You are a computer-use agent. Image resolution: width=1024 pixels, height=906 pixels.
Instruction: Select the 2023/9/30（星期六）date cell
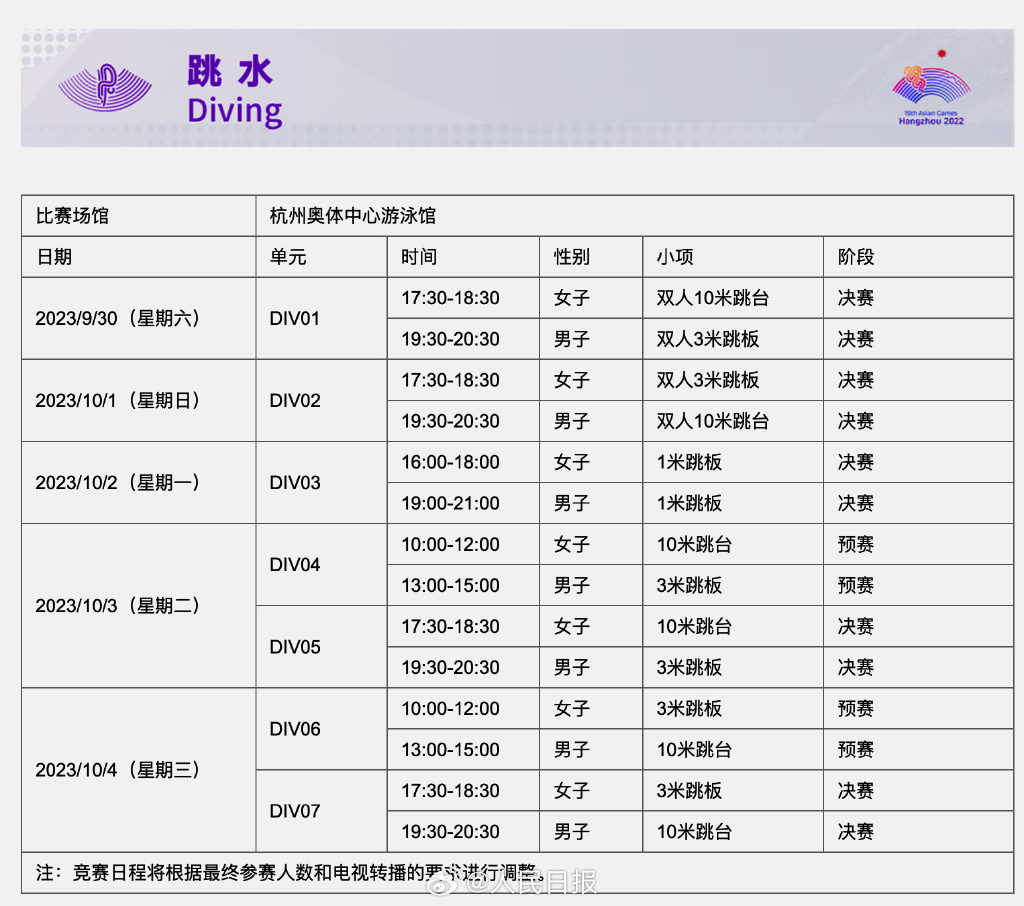pyautogui.click(x=118, y=319)
